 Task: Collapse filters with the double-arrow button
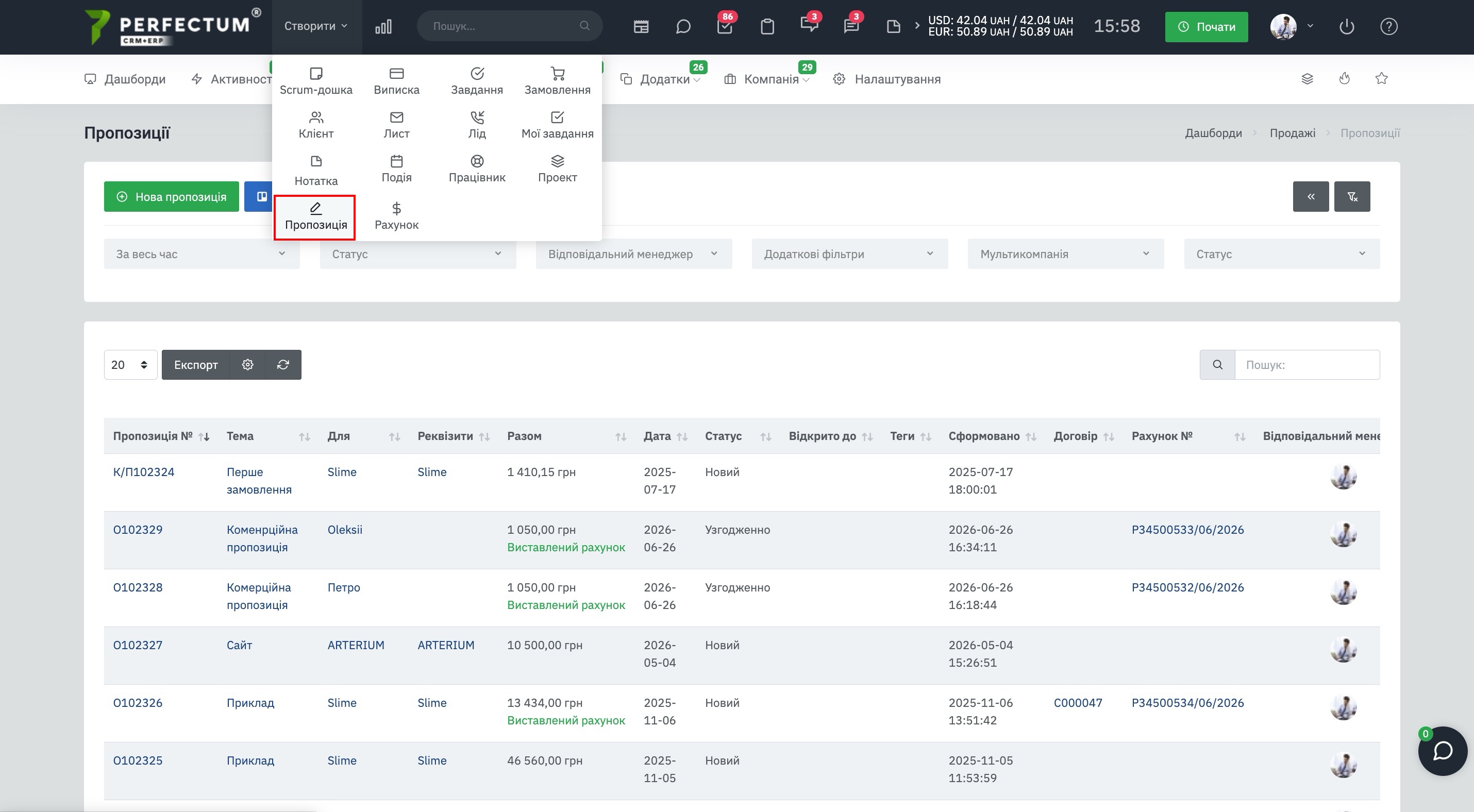(x=1310, y=197)
